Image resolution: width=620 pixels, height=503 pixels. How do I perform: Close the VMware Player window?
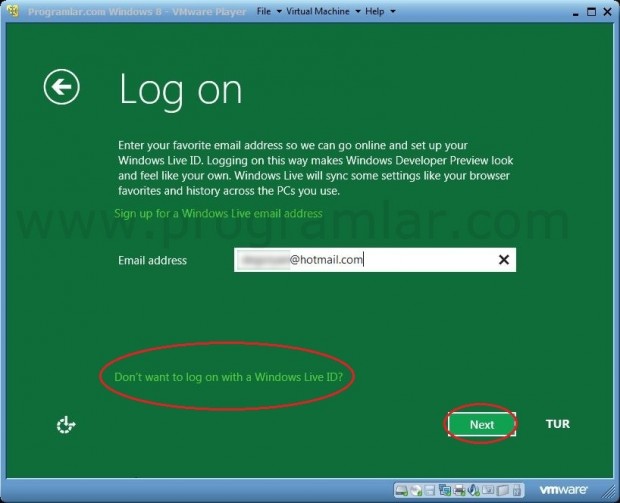tap(608, 11)
